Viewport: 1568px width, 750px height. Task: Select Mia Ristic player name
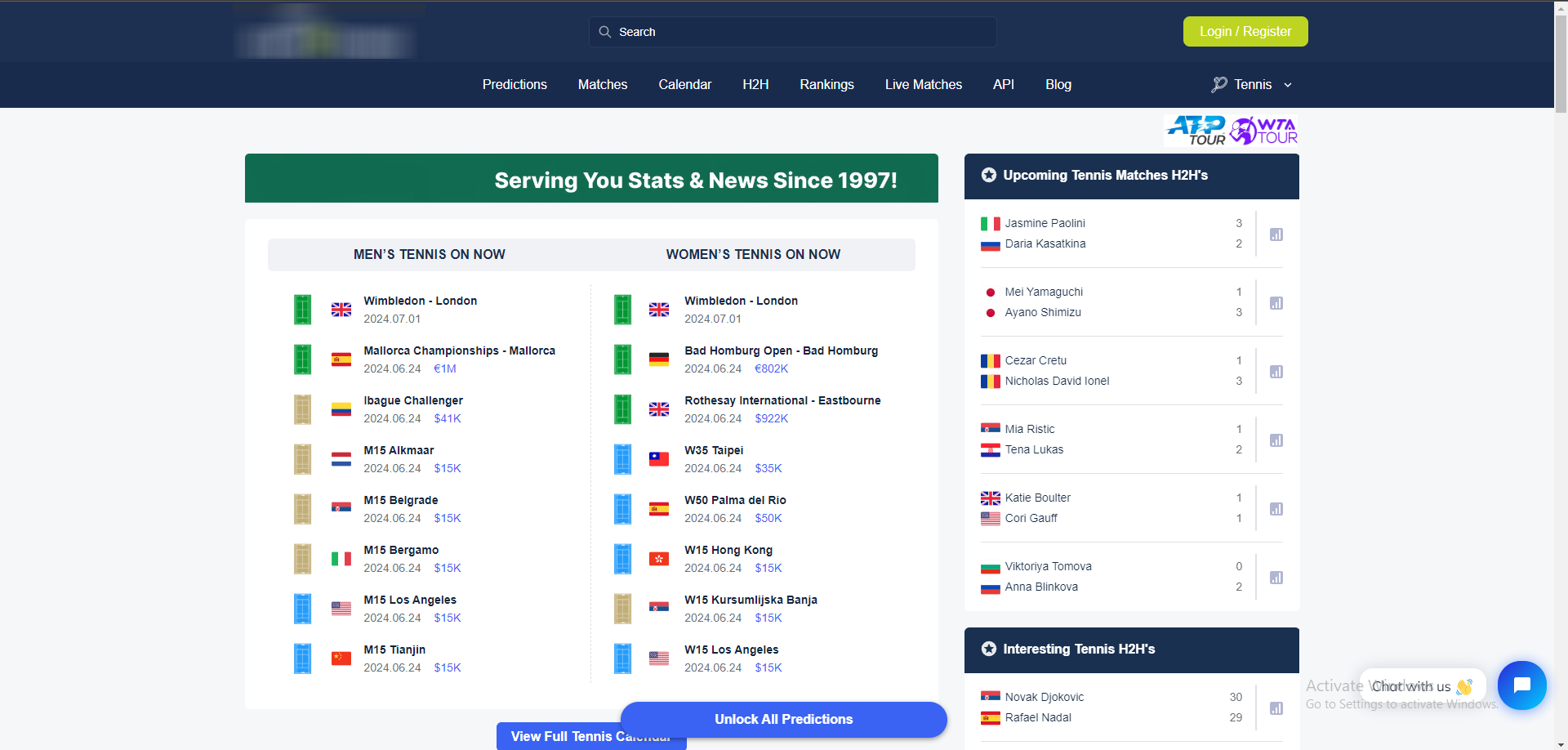click(x=1030, y=429)
